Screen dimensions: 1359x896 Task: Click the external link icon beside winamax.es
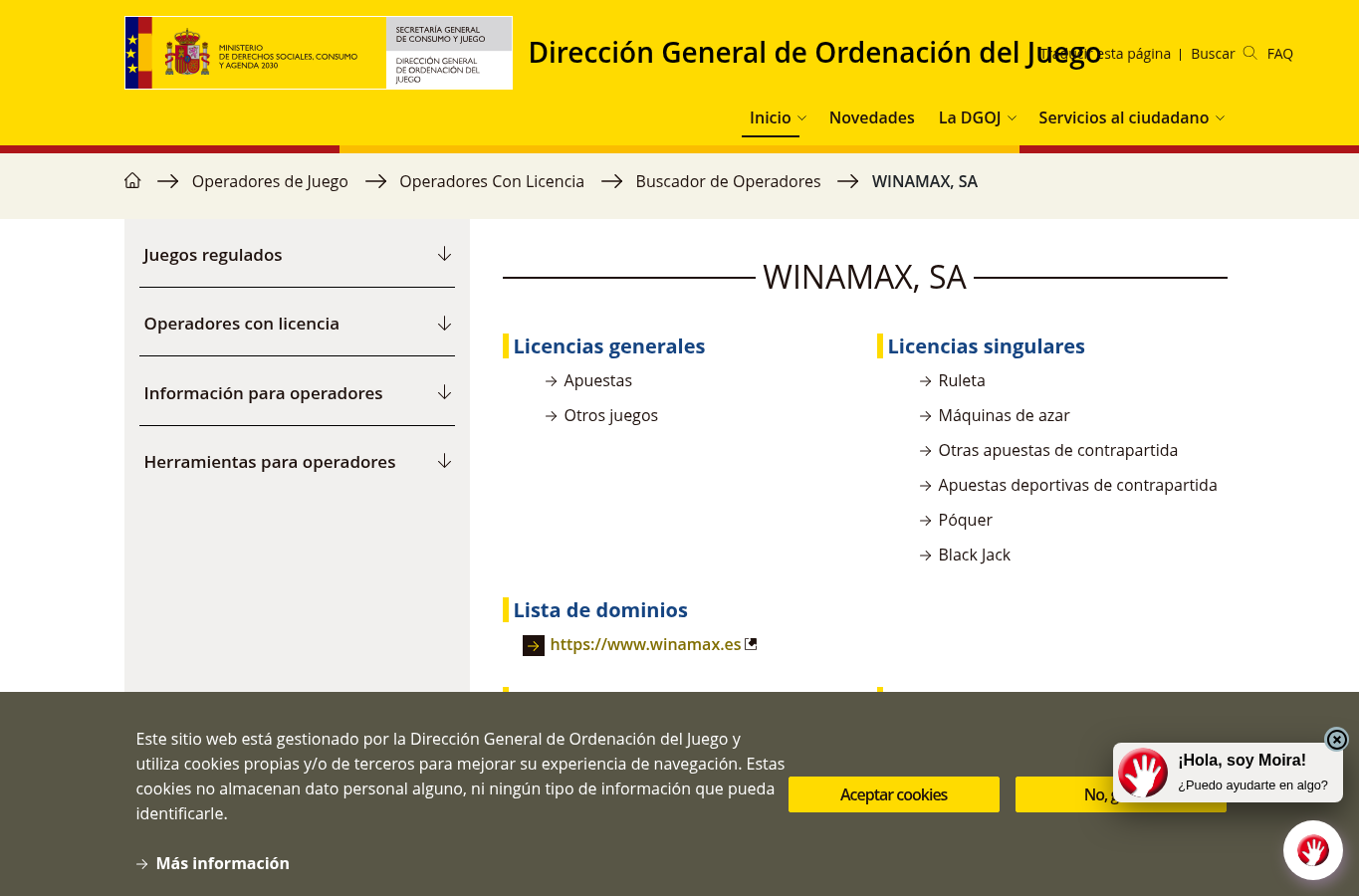[751, 644]
